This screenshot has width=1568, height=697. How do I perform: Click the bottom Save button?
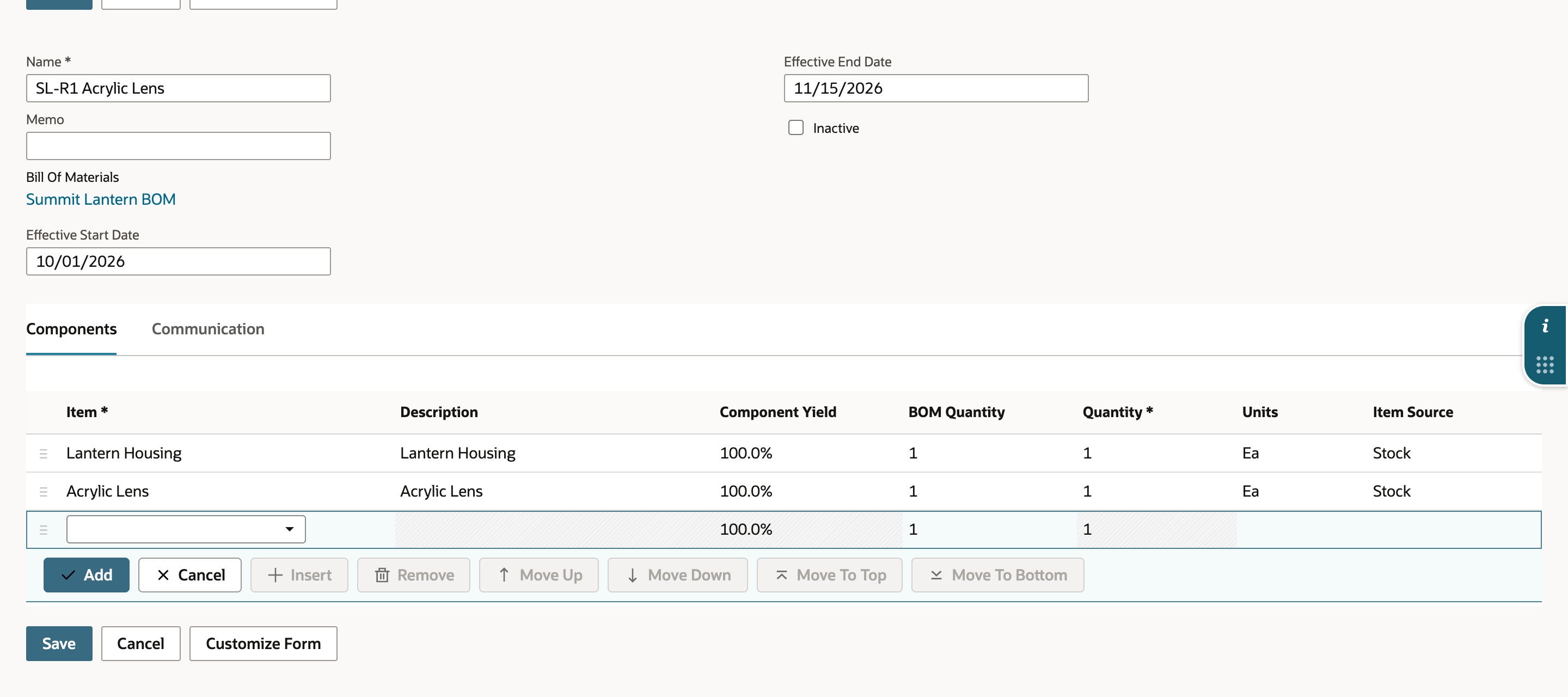59,644
